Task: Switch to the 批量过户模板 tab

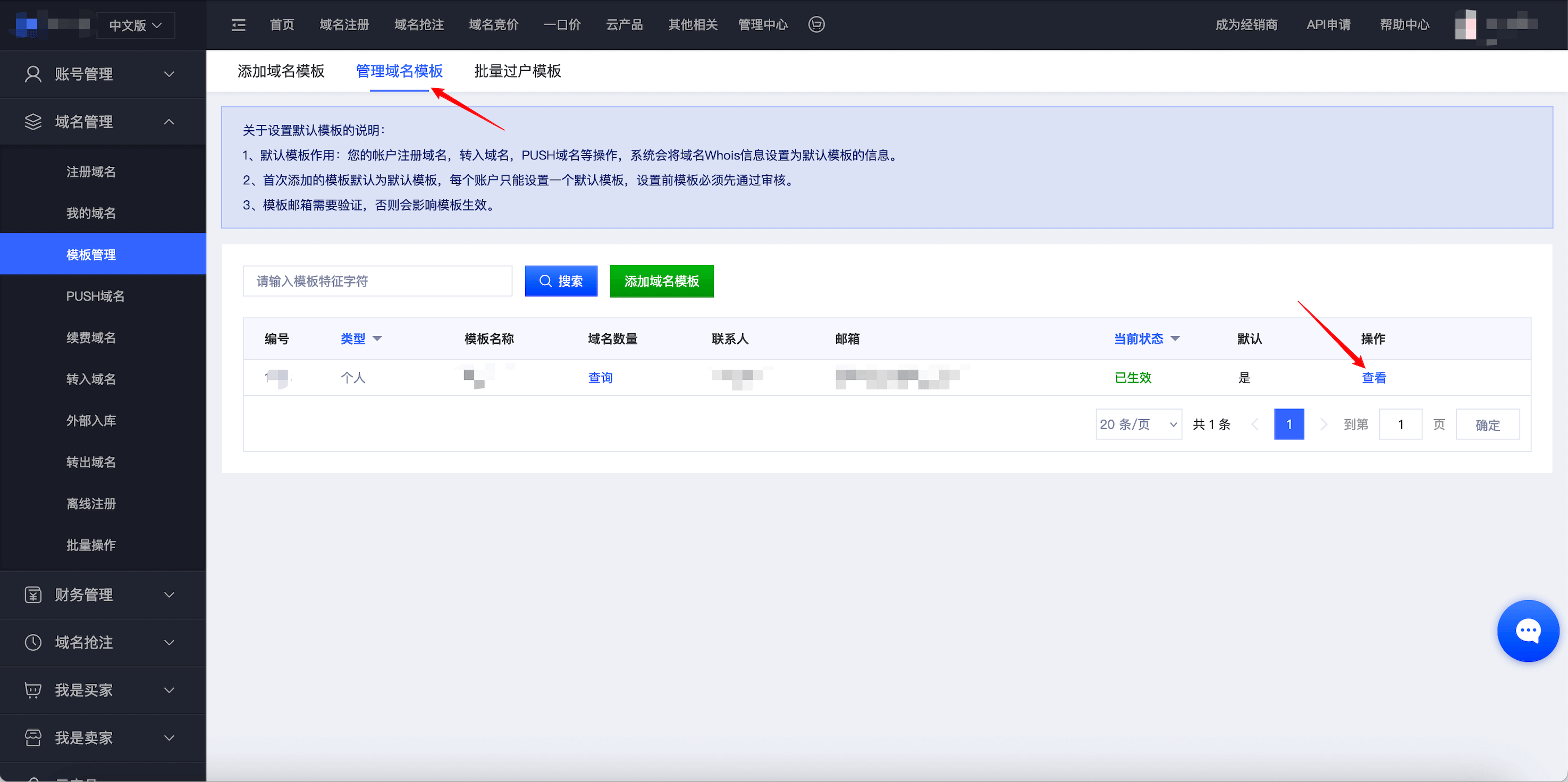Action: 517,71
